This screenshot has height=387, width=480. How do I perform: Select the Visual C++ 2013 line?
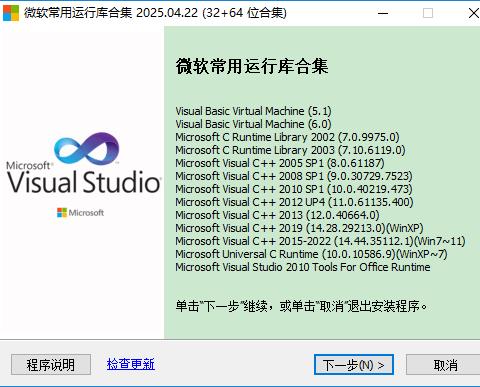pos(277,215)
